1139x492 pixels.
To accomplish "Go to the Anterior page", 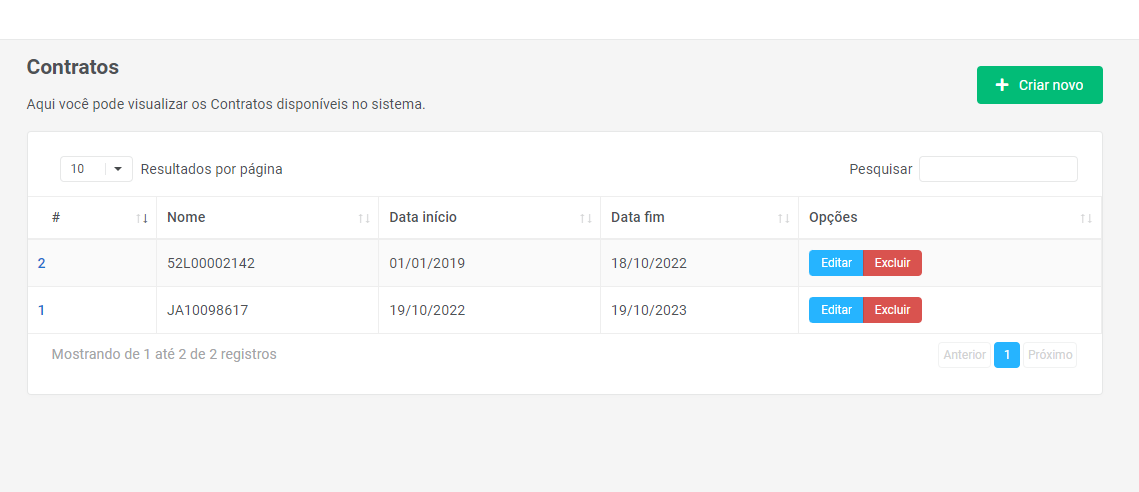I will [x=964, y=355].
